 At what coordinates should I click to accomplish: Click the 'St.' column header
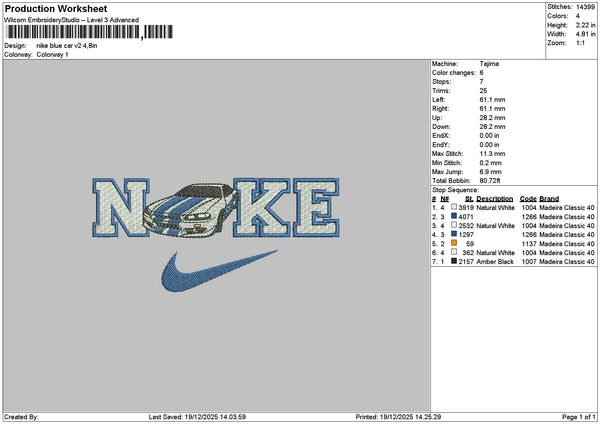pos(470,199)
